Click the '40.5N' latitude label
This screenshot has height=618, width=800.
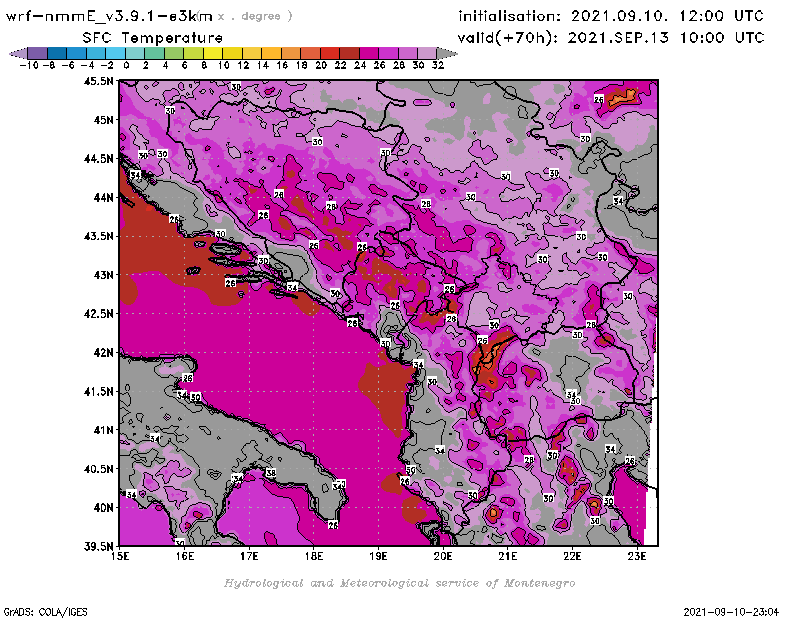tap(98, 468)
